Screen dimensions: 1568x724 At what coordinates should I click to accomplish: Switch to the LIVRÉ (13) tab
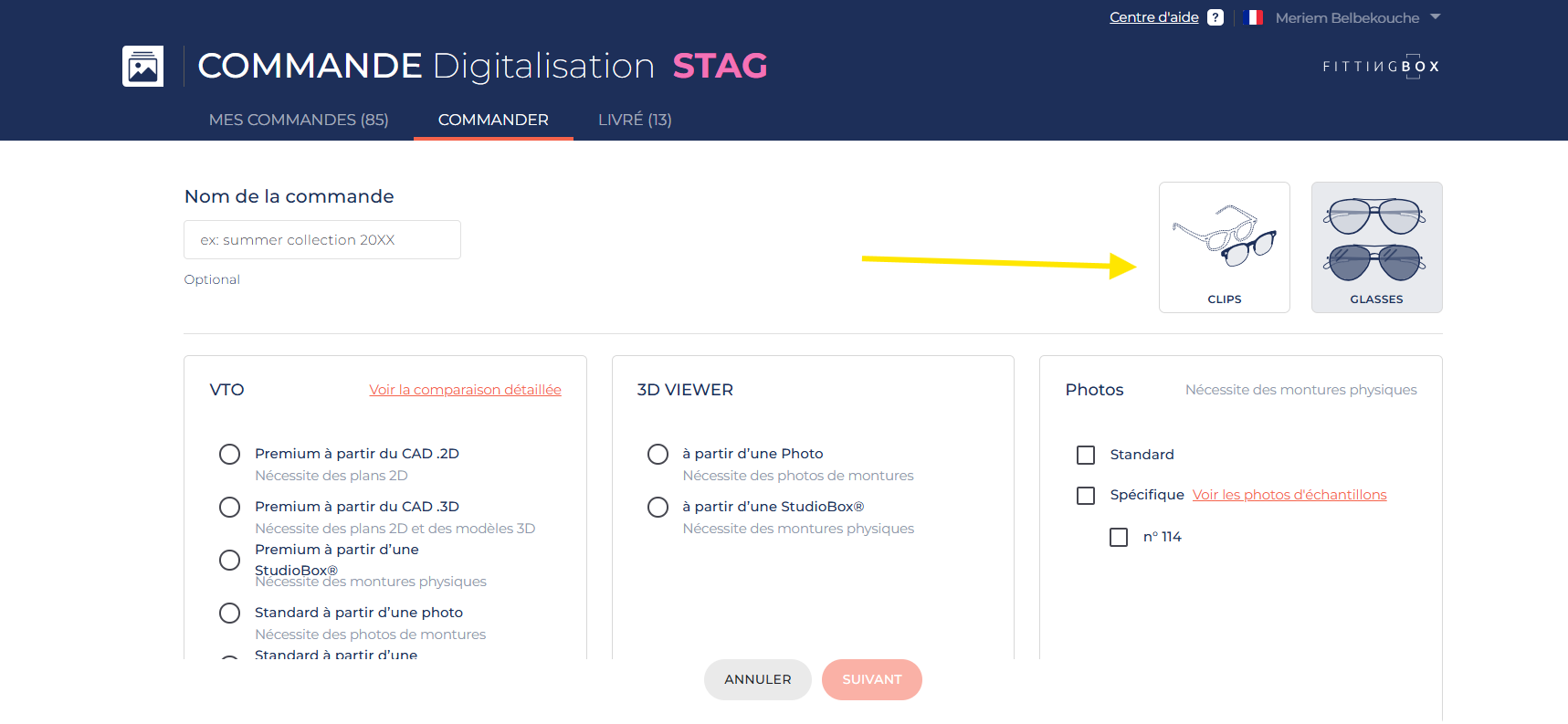tap(635, 120)
